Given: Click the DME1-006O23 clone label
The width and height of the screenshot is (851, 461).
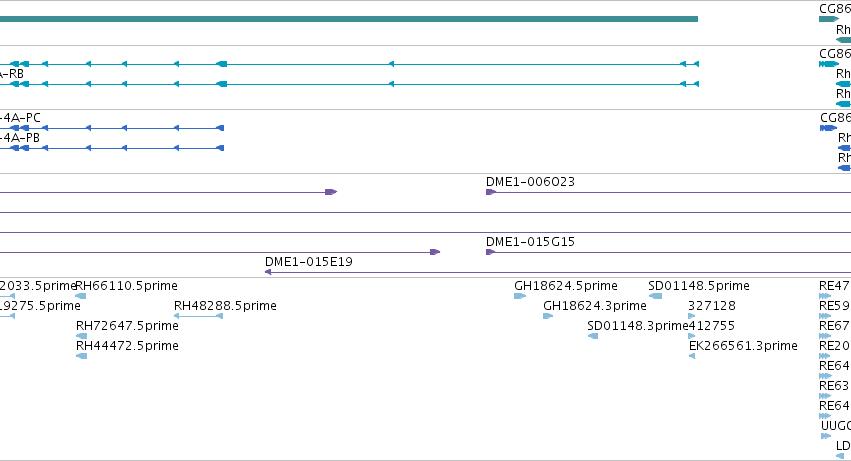Looking at the screenshot, I should coord(530,182).
